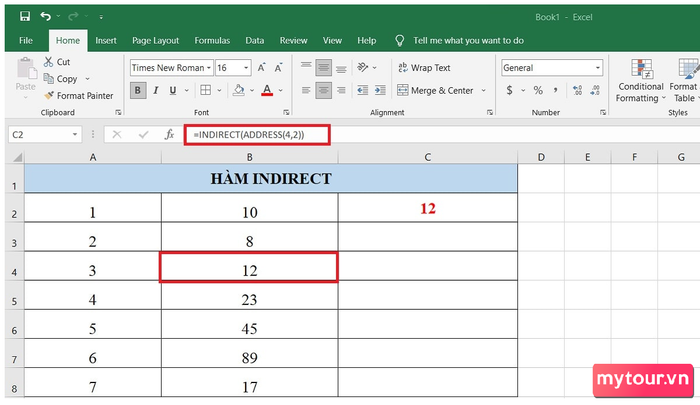Open the Alignment dialog launcher
This screenshot has height=405, width=700.
490,113
